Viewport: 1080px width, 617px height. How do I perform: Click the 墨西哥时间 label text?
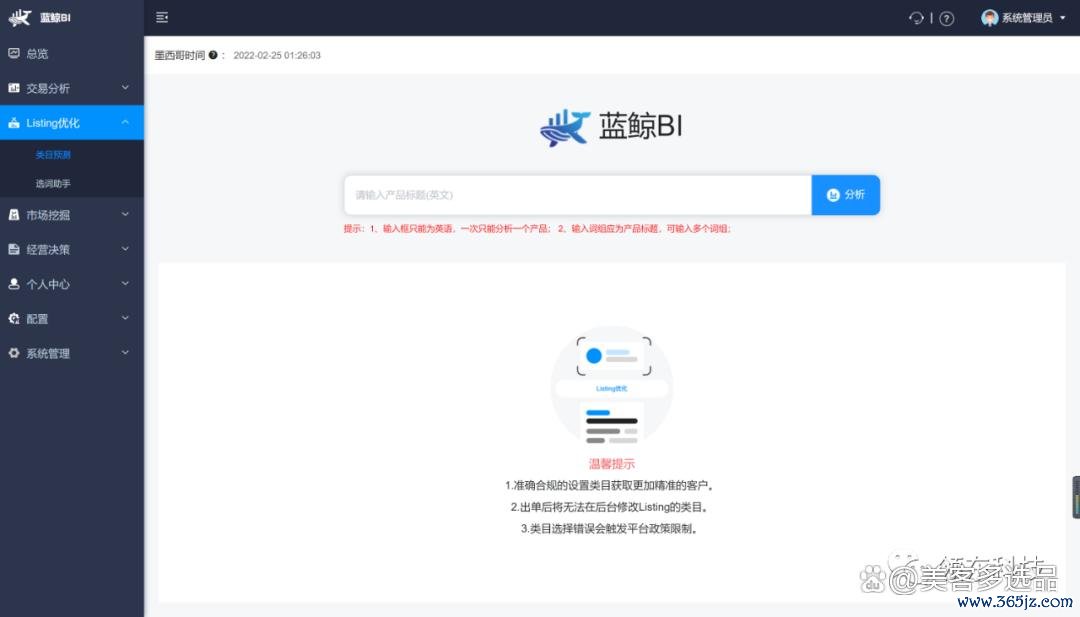click(x=180, y=55)
